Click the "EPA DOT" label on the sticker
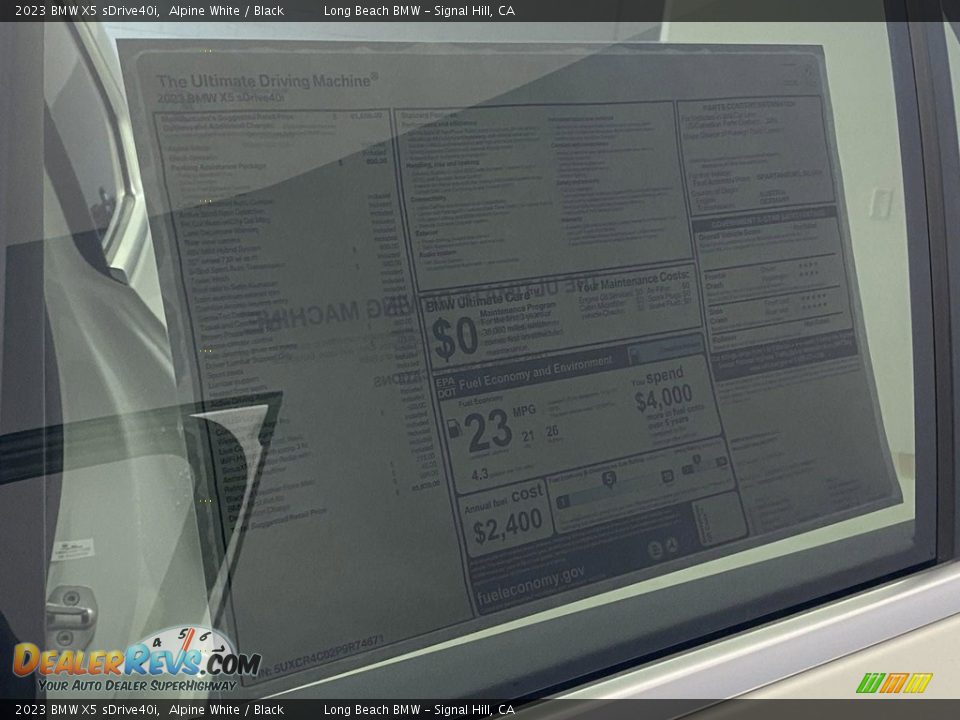This screenshot has height=720, width=960. click(446, 387)
